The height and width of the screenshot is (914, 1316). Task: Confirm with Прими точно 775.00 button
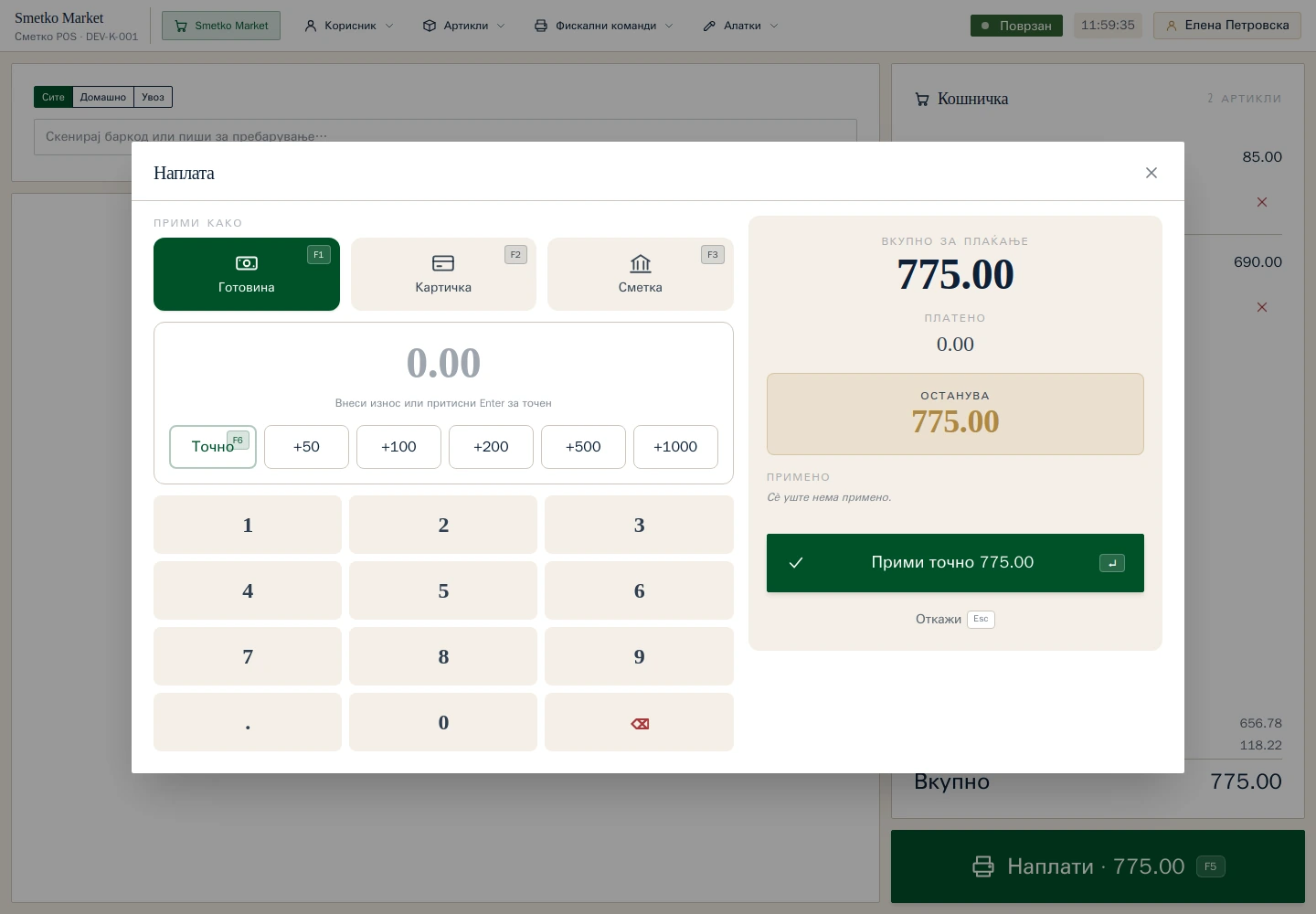tap(955, 563)
